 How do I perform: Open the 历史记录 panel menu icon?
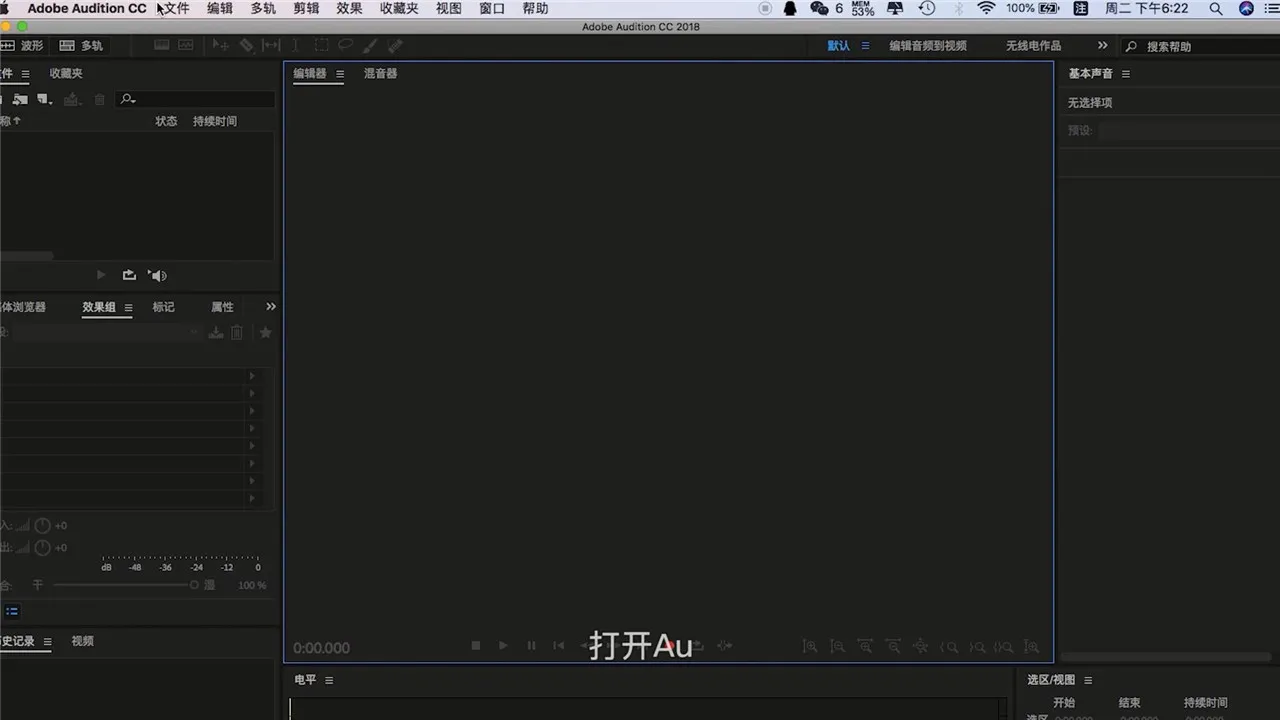(x=47, y=642)
